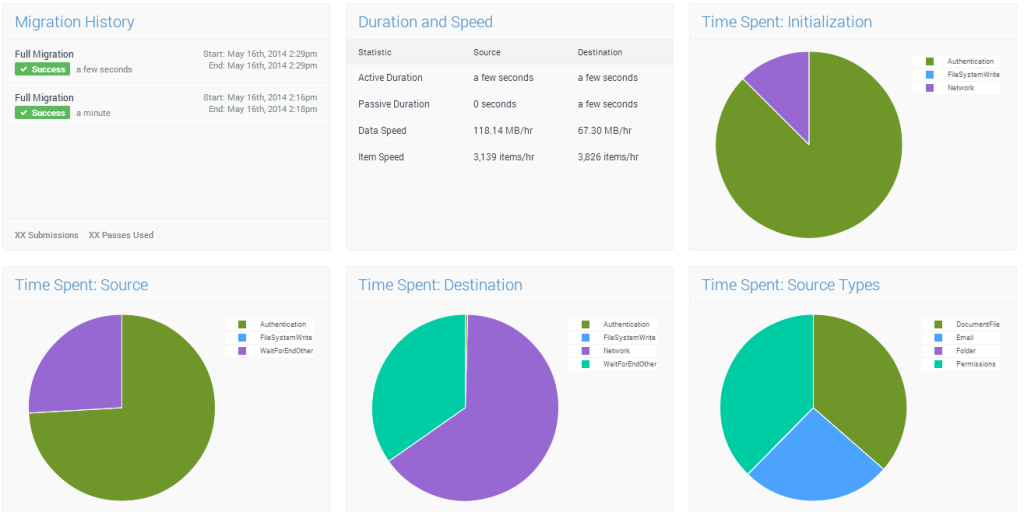This screenshot has height=512, width=1024.
Task: Toggle WaitForEndOther legend entry in Source chart
Action: [x=286, y=351]
